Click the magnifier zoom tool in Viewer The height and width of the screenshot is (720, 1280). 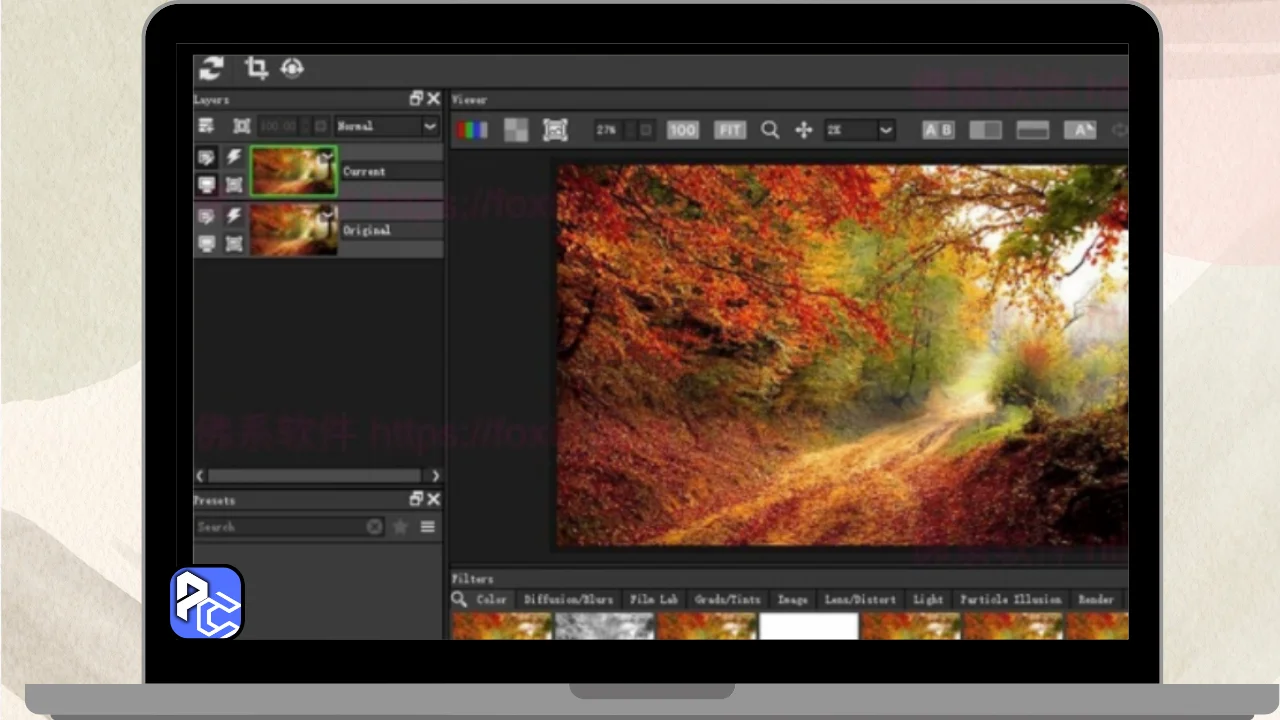(769, 130)
